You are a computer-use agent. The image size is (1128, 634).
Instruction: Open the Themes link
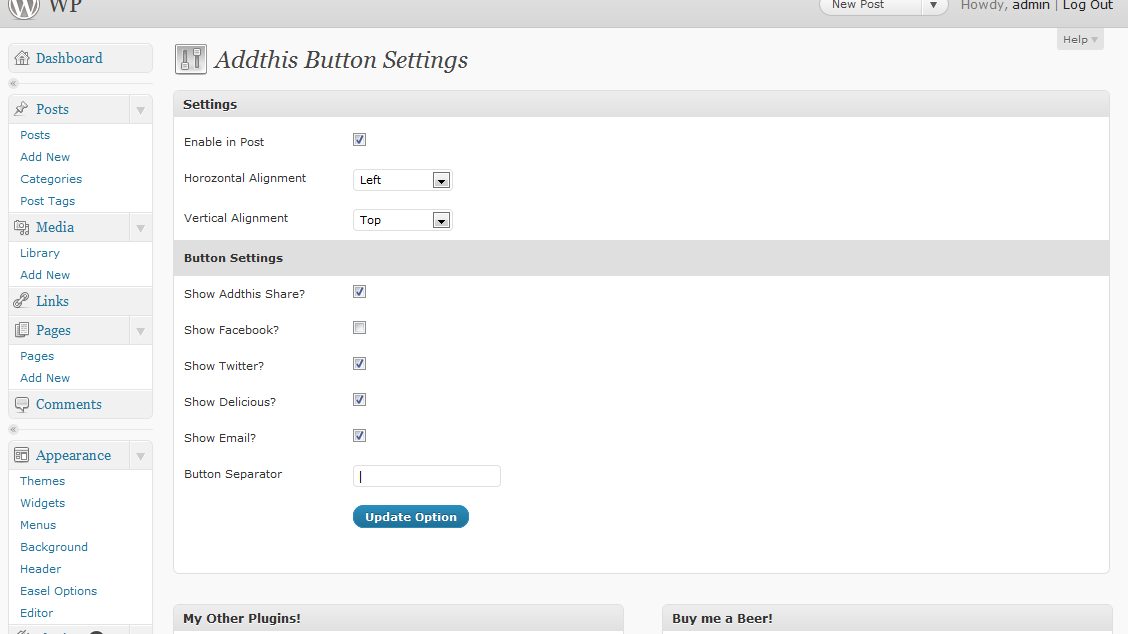pos(42,481)
